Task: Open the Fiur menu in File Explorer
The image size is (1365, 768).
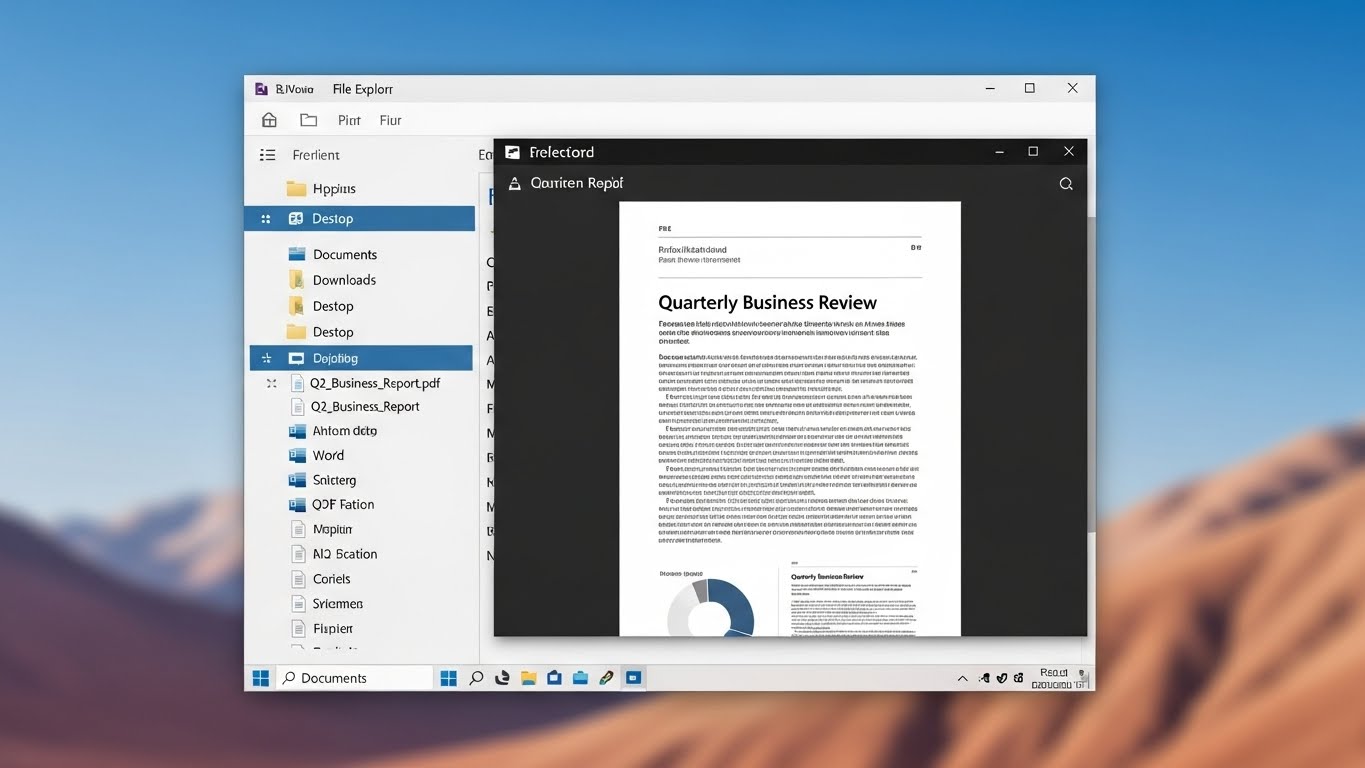Action: (390, 119)
